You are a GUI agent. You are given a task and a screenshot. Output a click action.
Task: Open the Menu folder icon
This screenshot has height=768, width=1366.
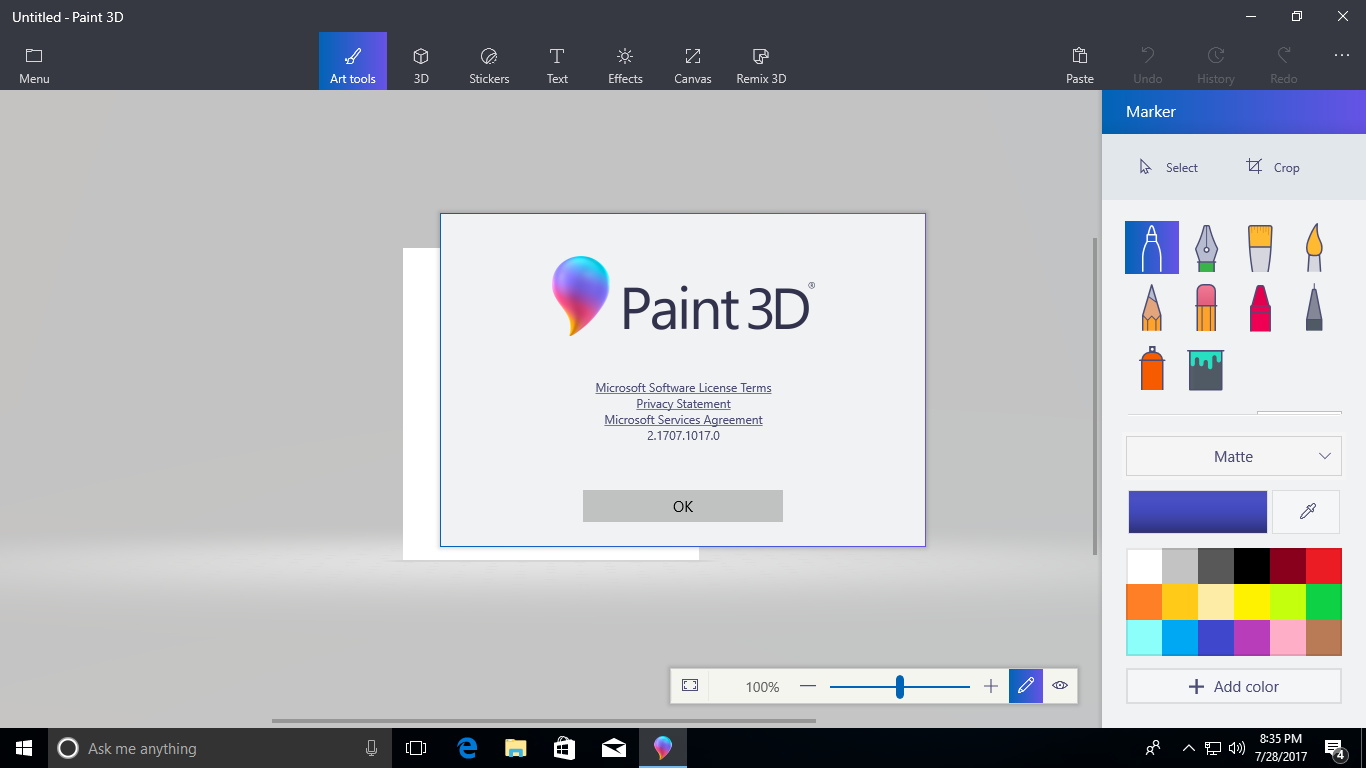pos(34,65)
